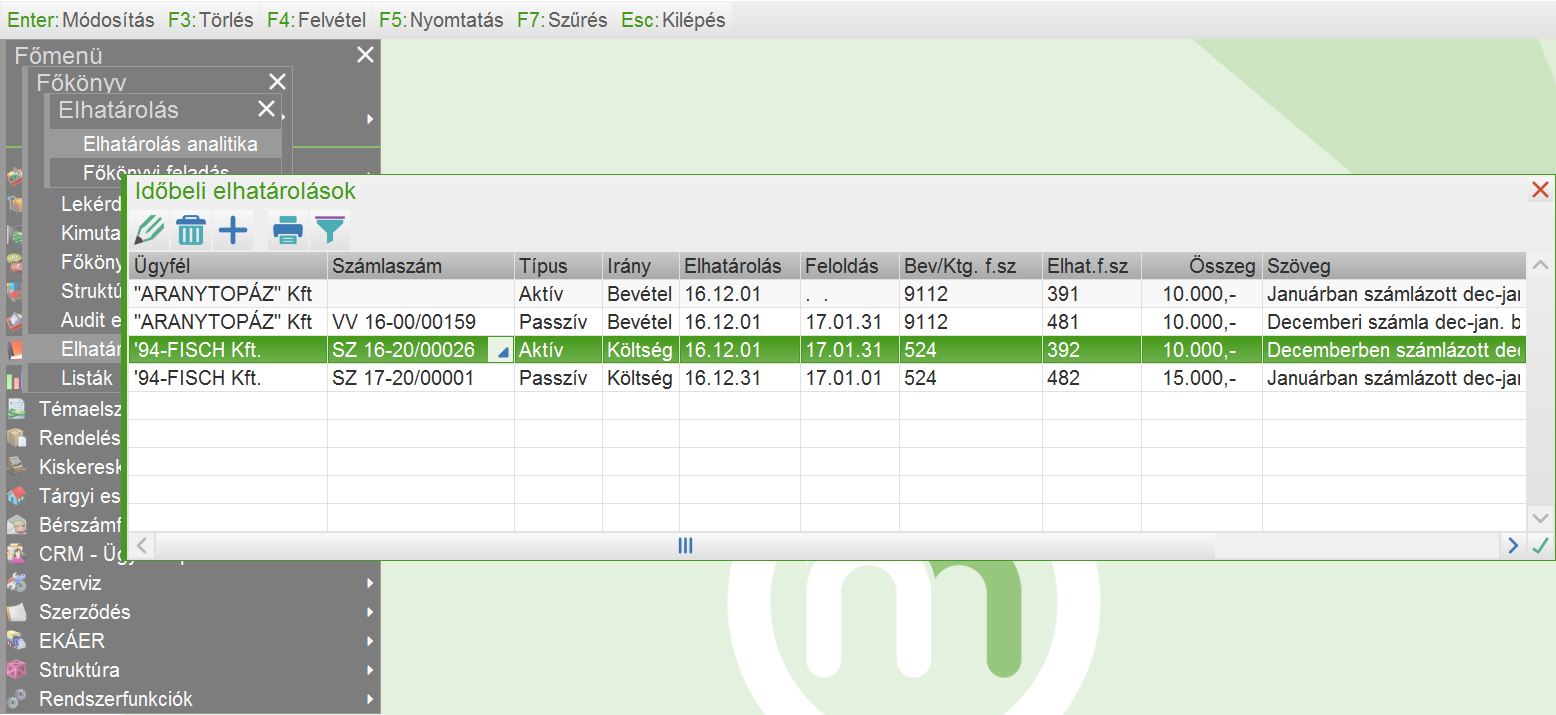The image size is (1556, 715).
Task: Click the printer icon in toolbar
Action: coord(288,231)
